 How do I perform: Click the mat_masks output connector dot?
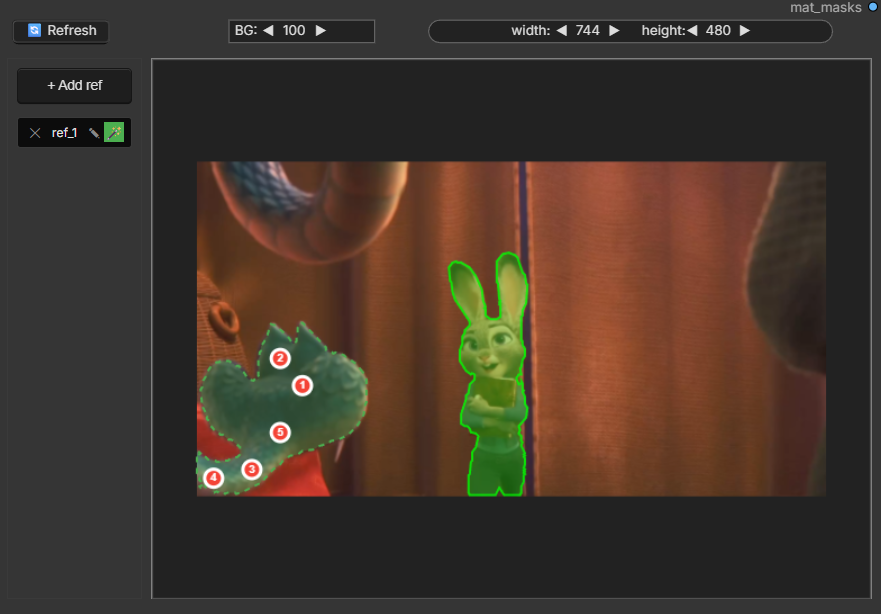pyautogui.click(x=874, y=7)
